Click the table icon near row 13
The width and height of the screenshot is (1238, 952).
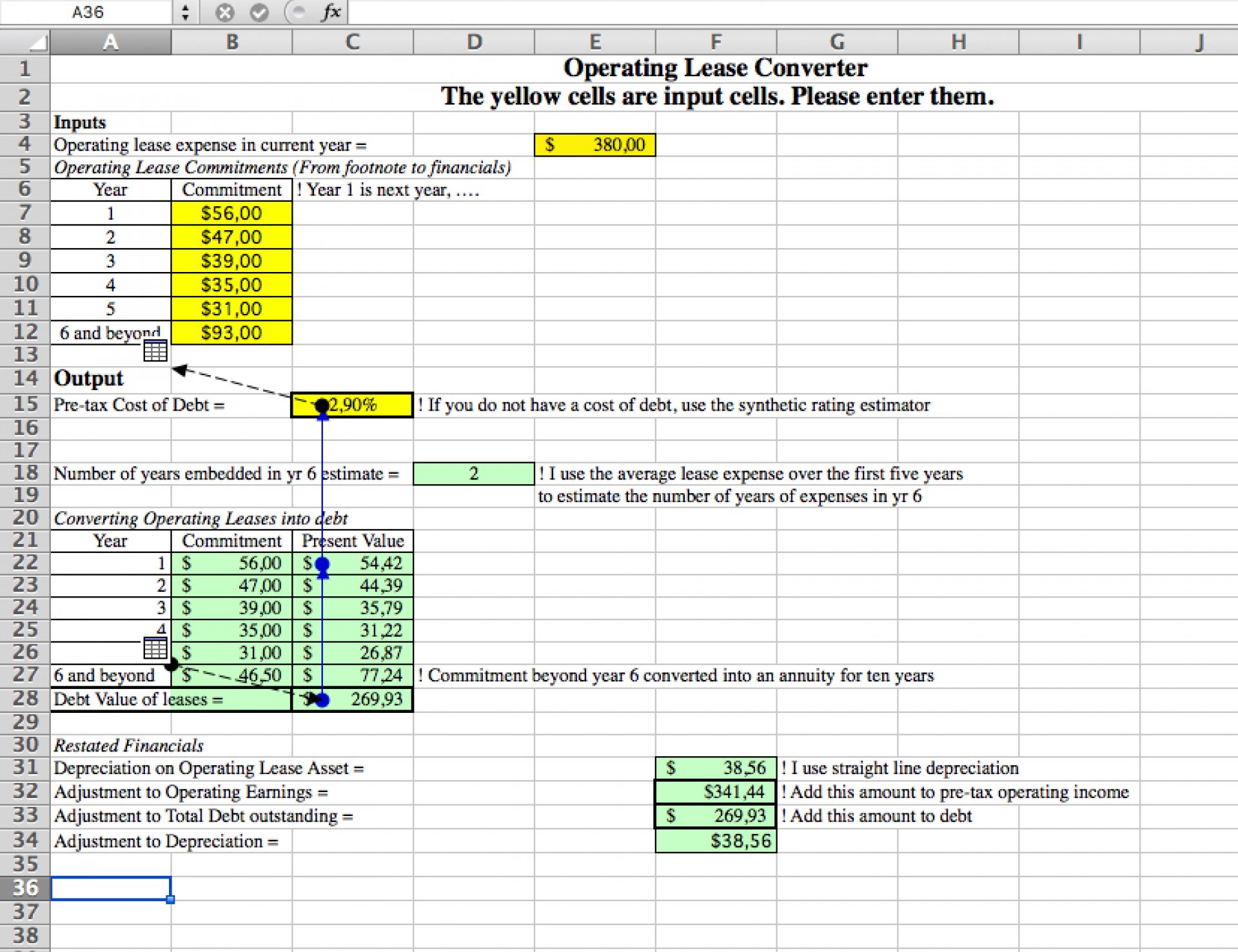point(155,351)
